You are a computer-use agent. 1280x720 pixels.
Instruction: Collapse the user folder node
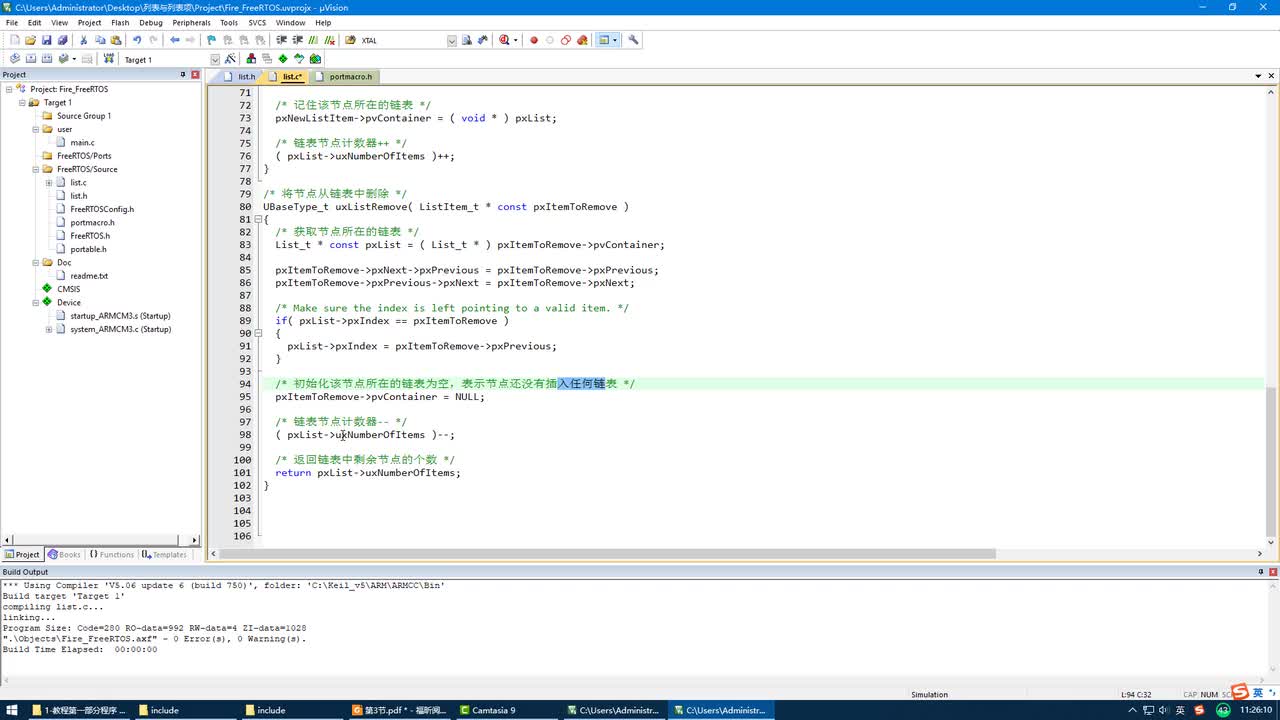click(x=35, y=129)
